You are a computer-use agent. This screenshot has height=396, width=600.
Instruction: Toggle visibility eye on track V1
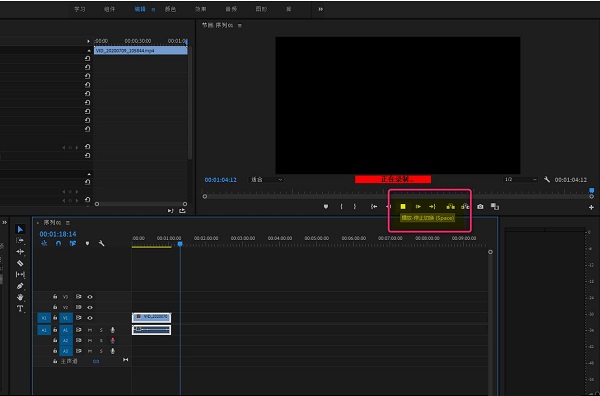[x=90, y=318]
